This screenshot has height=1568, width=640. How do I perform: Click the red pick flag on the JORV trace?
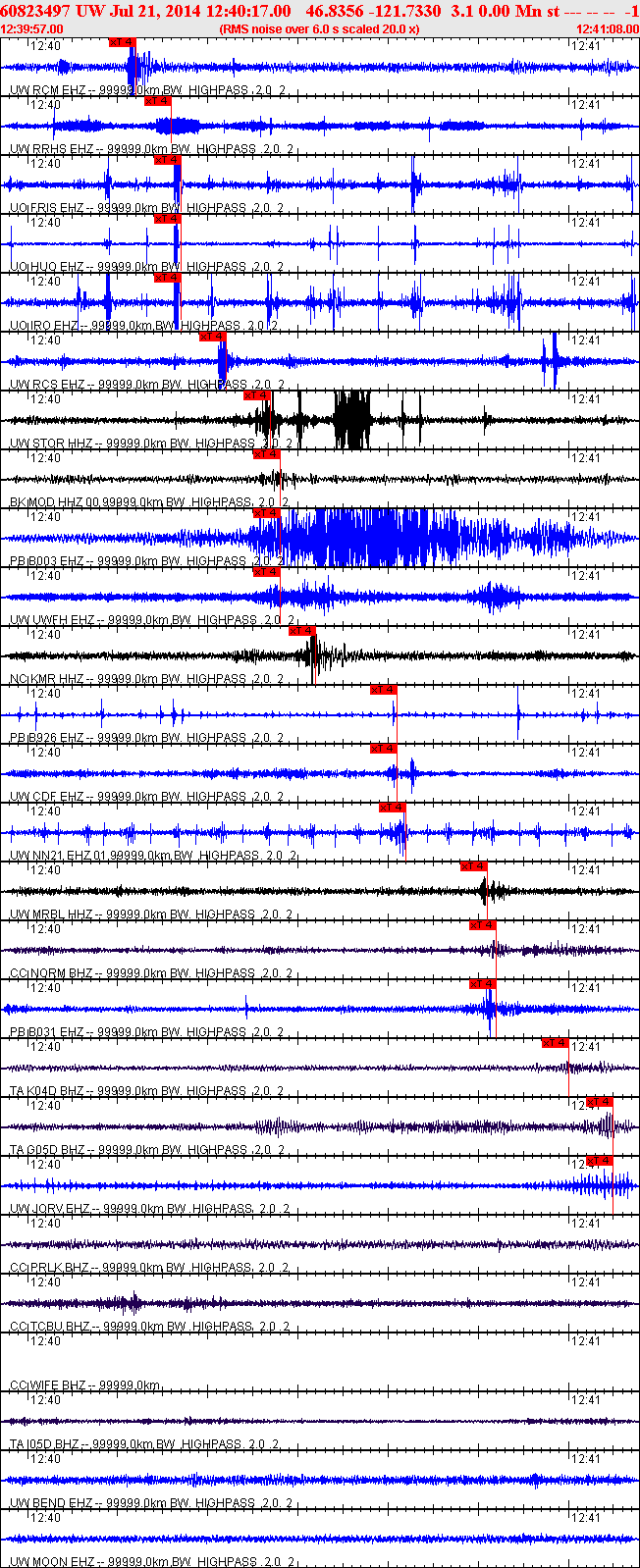tap(601, 1161)
